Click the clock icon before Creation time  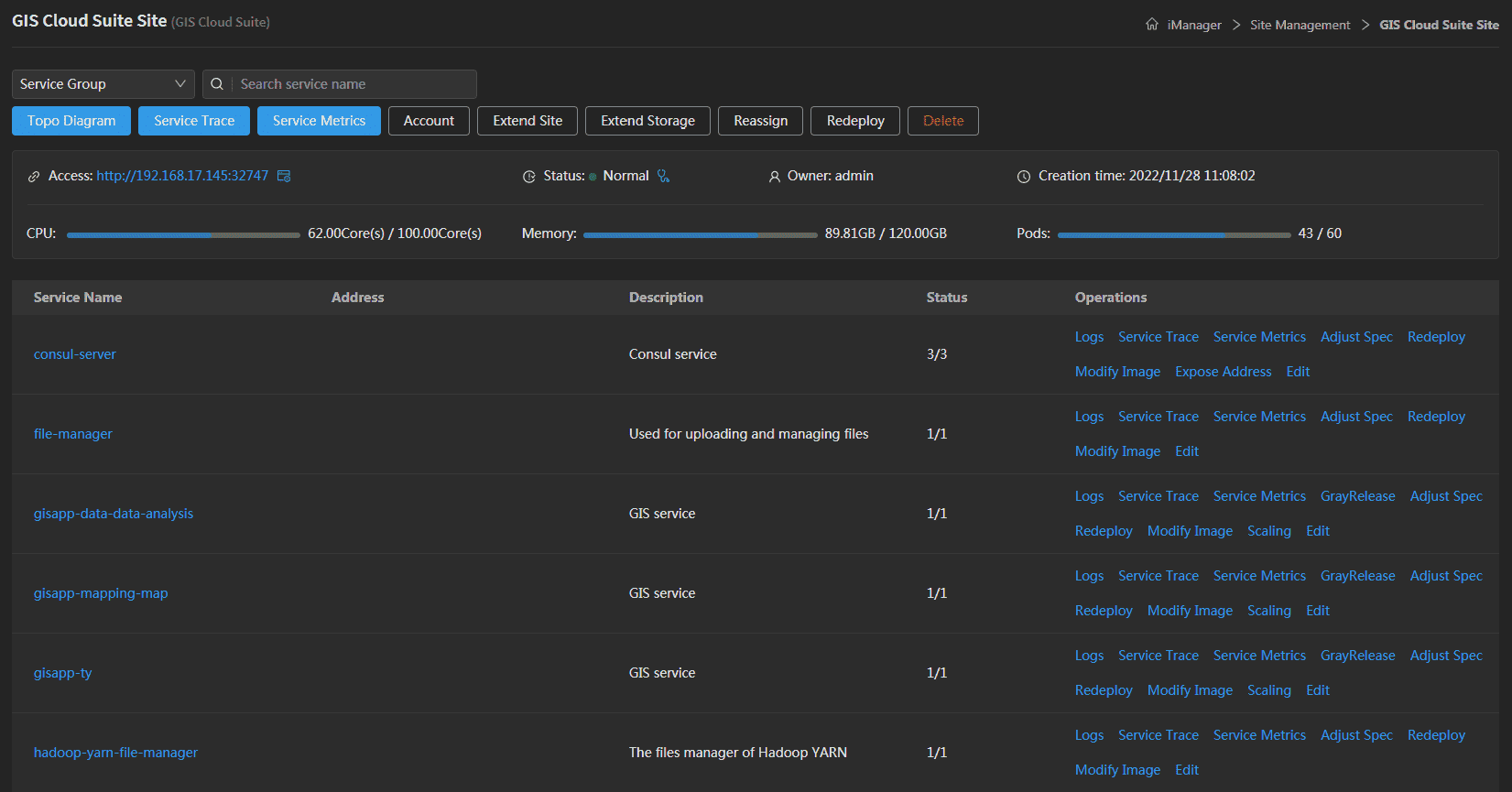(1024, 177)
